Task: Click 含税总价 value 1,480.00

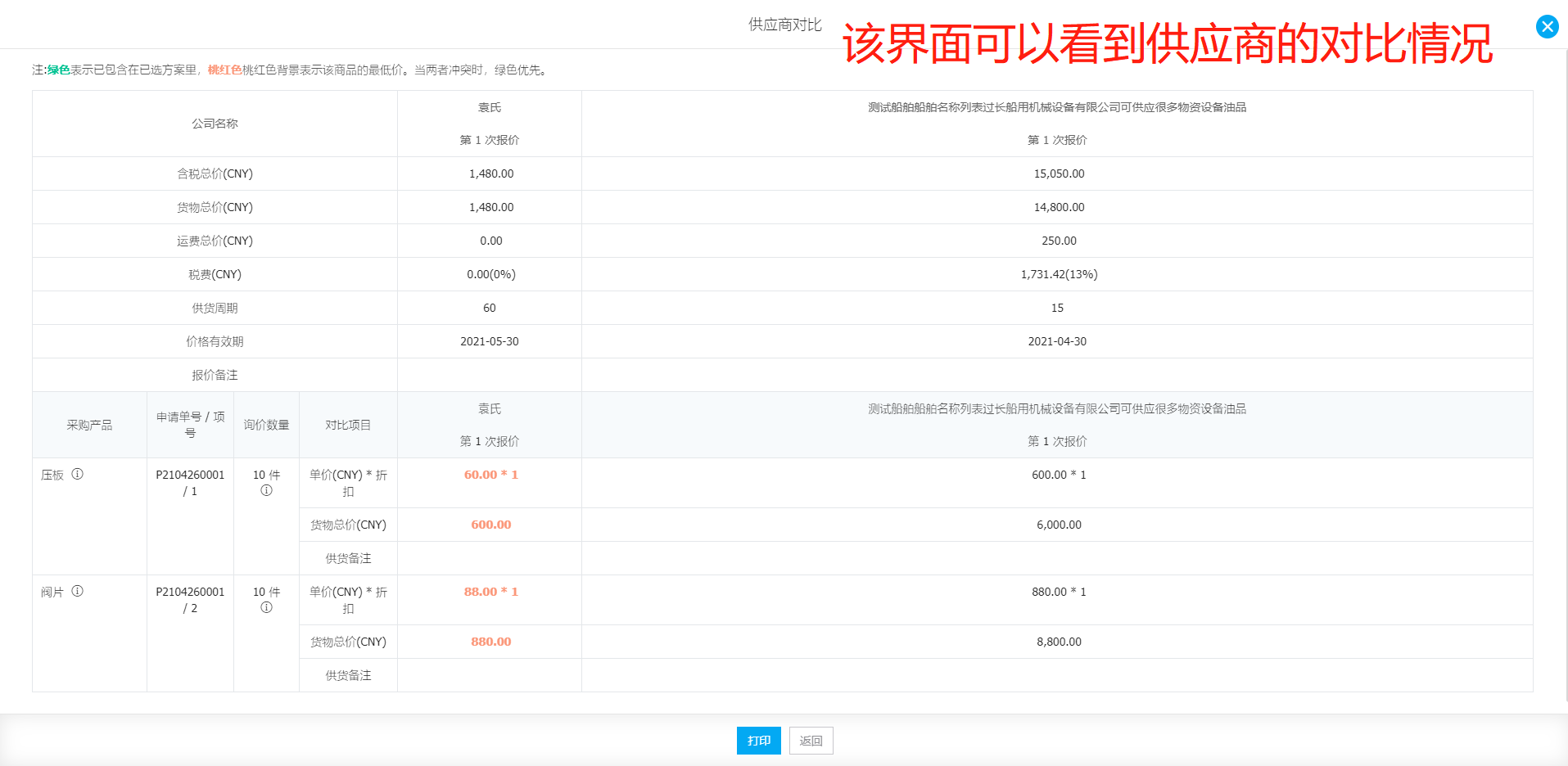Action: tap(491, 173)
